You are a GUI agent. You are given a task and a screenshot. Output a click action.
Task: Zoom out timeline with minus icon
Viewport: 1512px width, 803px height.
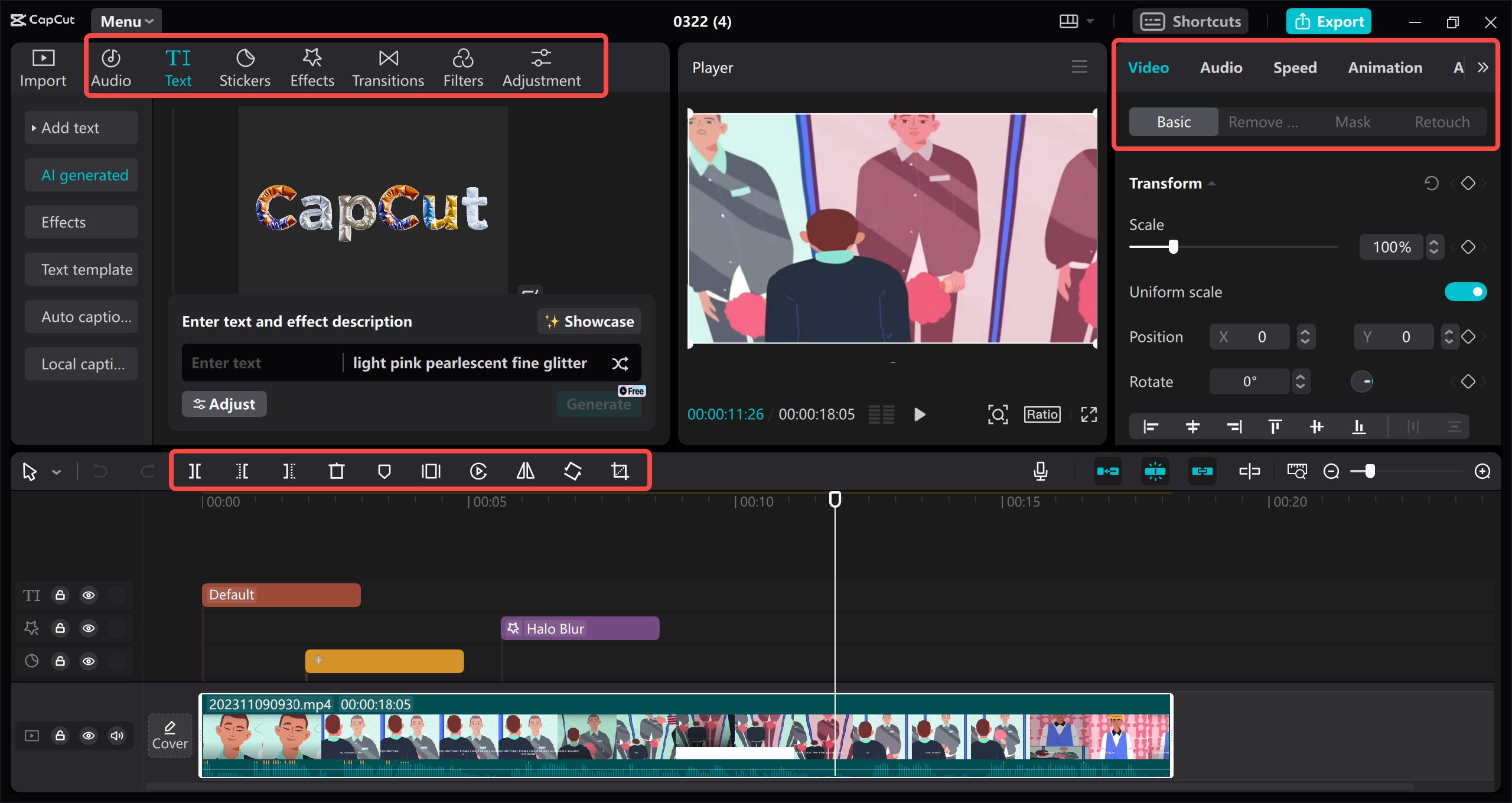point(1331,471)
